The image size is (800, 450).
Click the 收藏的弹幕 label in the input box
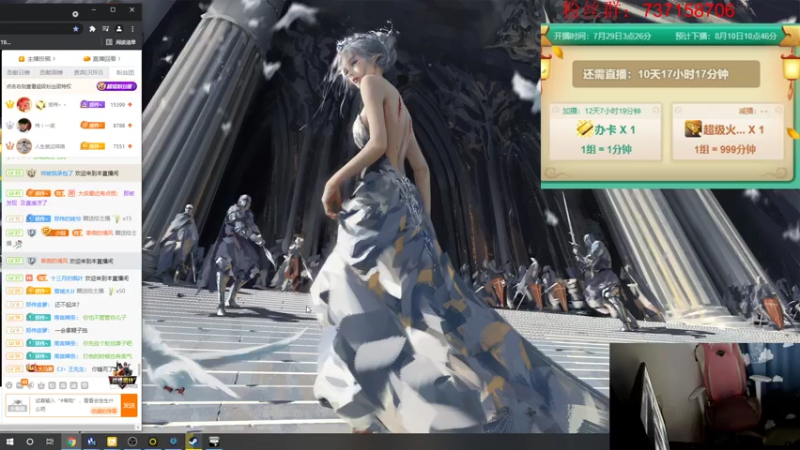104,411
